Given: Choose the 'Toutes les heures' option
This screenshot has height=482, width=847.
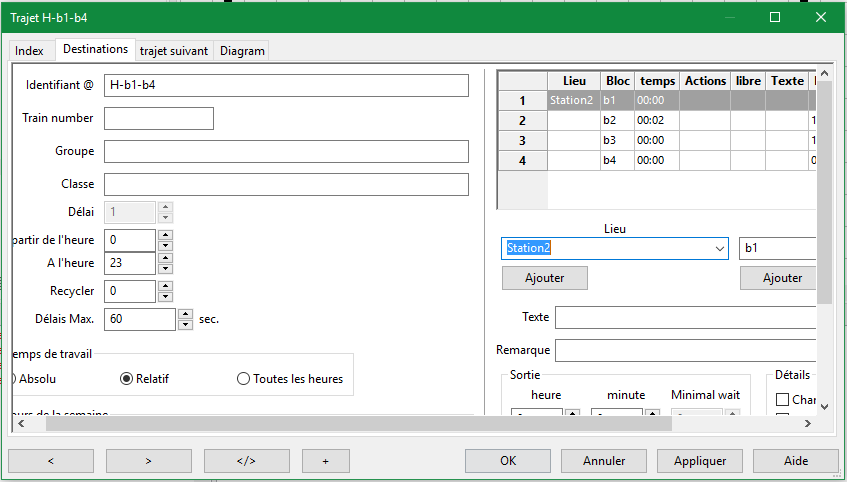Looking at the screenshot, I should pyautogui.click(x=243, y=379).
